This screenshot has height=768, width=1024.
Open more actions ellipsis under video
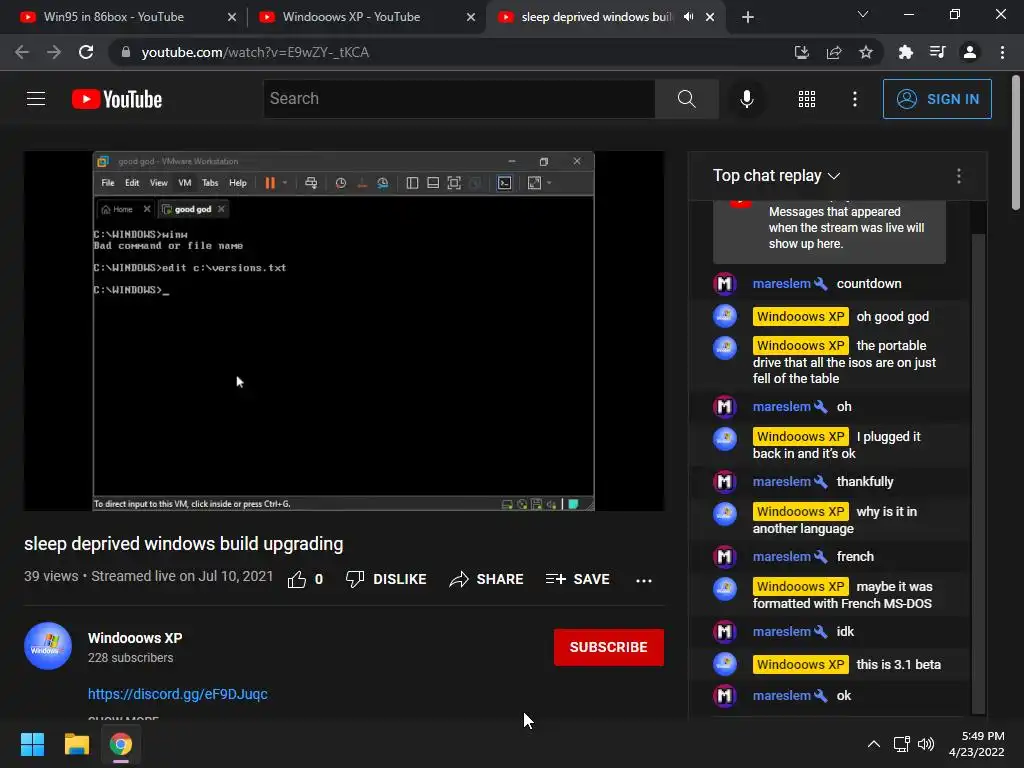click(644, 581)
